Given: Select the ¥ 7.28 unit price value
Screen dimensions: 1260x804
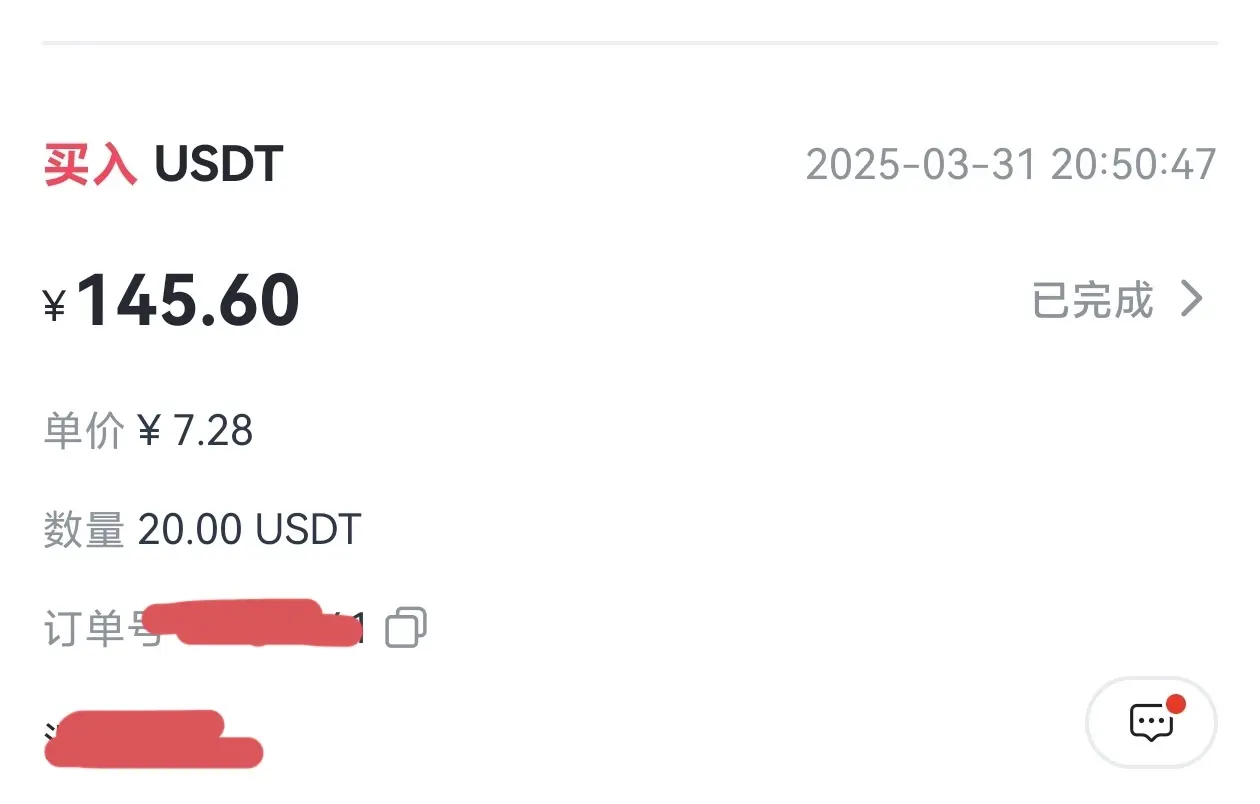Looking at the screenshot, I should pos(195,431).
